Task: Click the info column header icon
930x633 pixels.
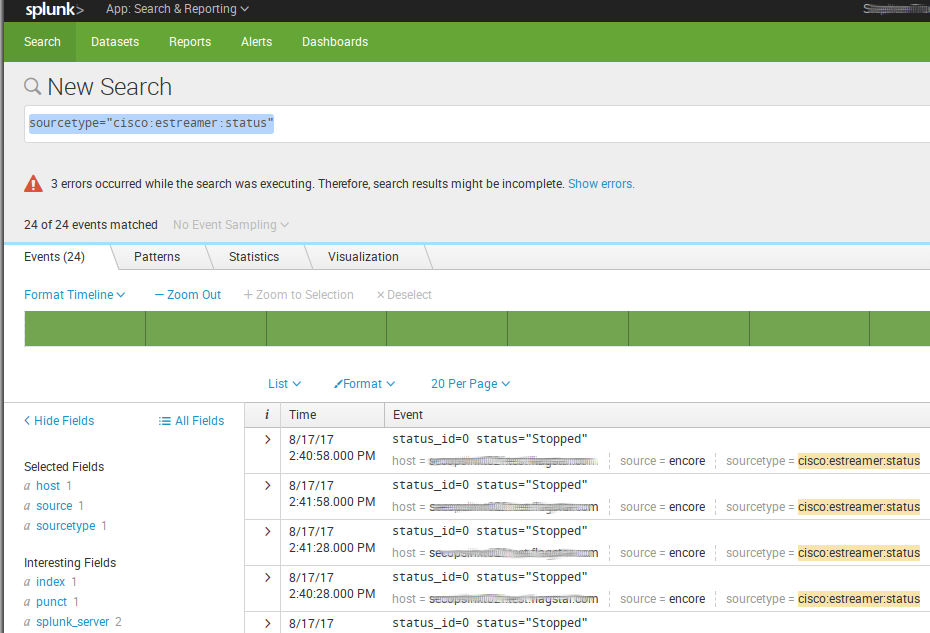Action: [x=266, y=414]
